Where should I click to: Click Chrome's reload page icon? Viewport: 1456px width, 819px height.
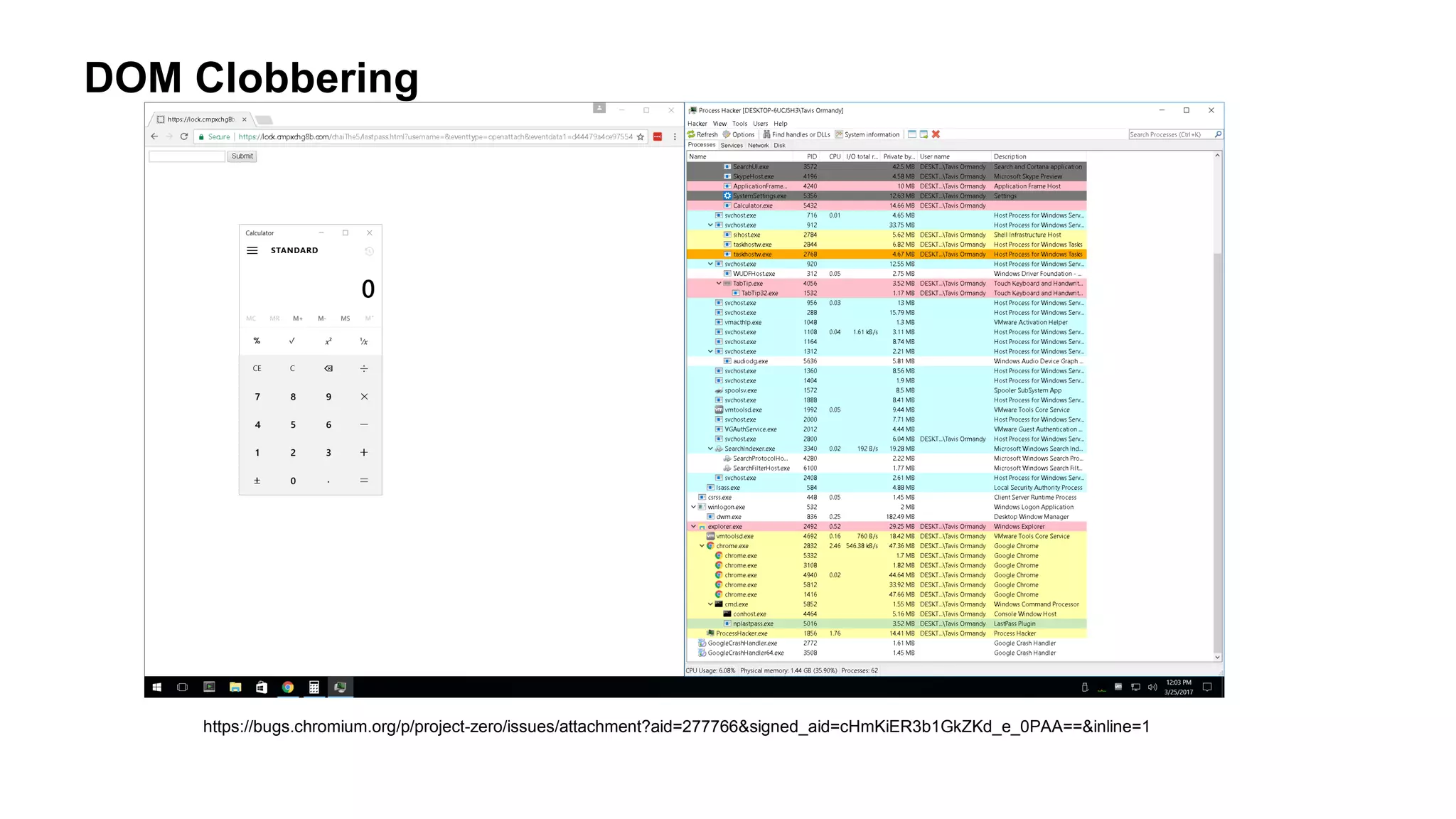coord(184,136)
